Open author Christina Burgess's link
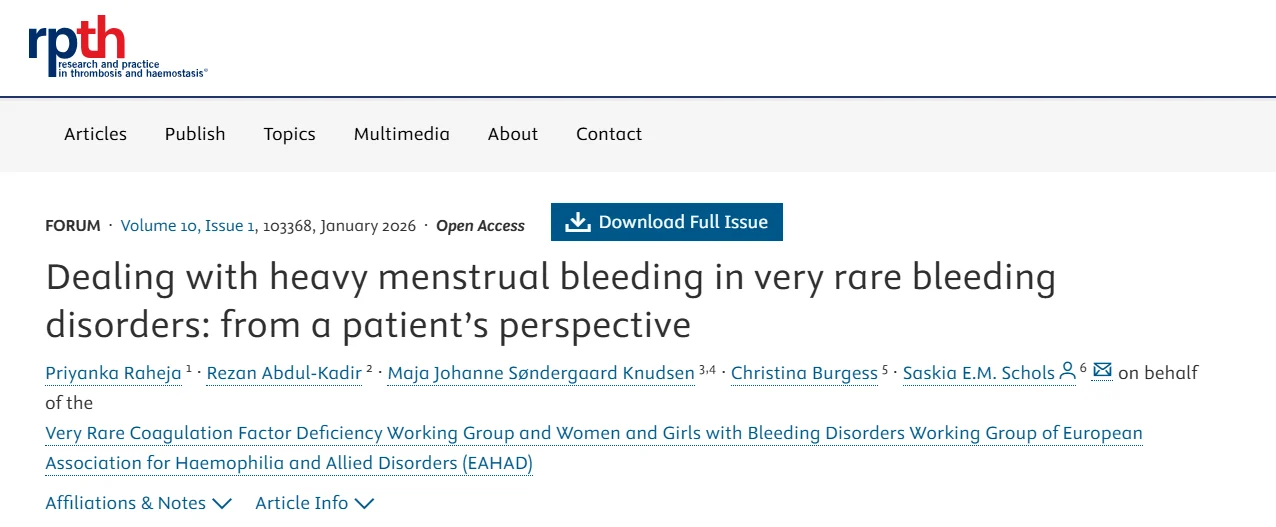The height and width of the screenshot is (527, 1276). tap(804, 373)
